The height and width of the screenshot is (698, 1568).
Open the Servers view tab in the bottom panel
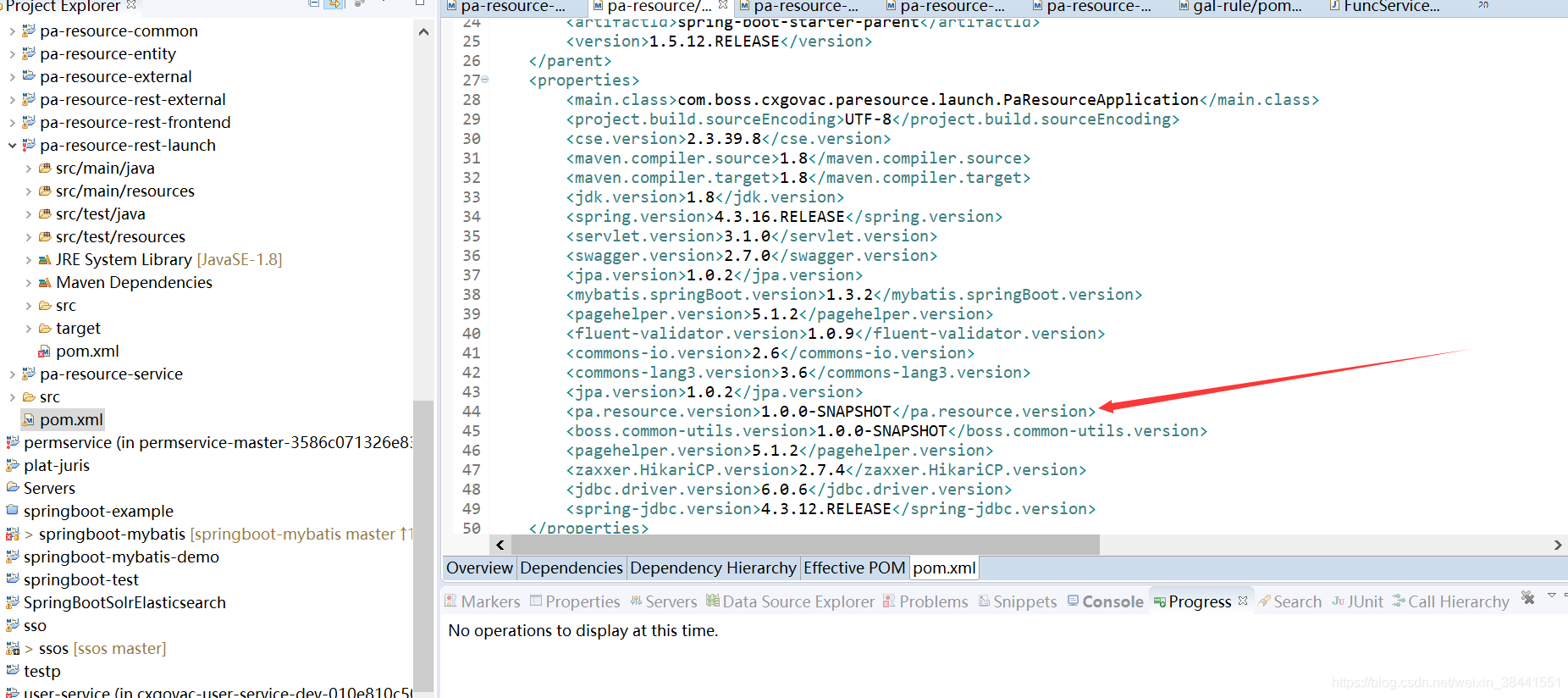[664, 601]
